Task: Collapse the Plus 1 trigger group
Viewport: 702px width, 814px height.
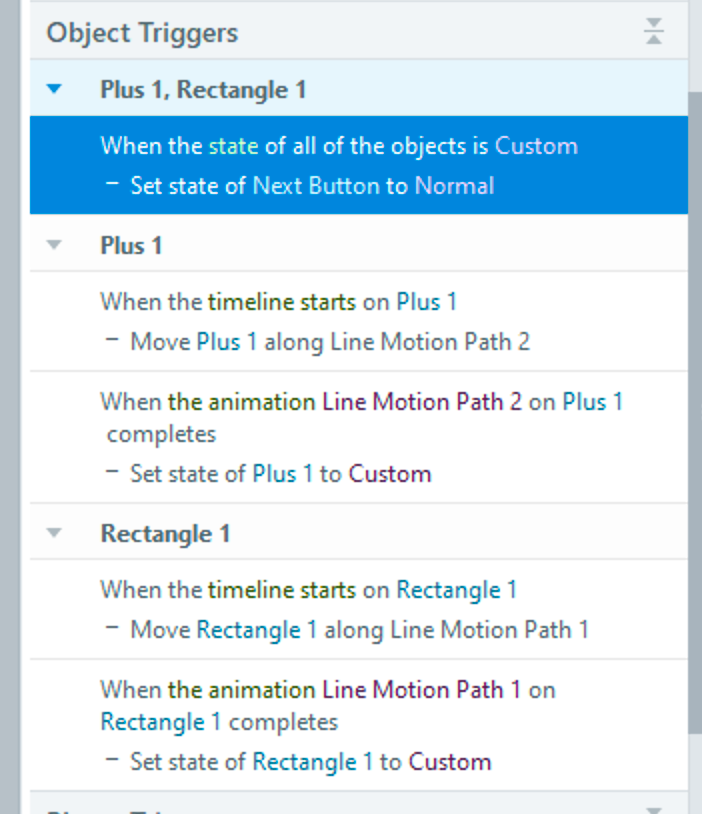Action: click(x=55, y=245)
